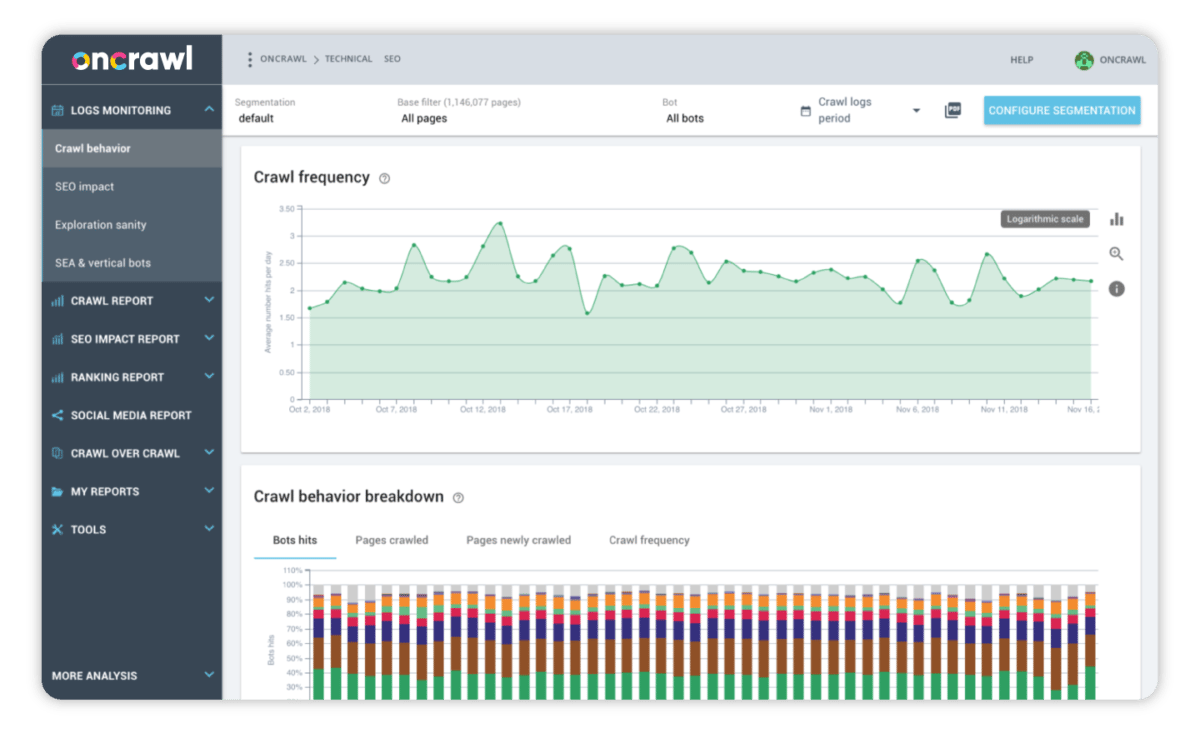The height and width of the screenshot is (733, 1200).
Task: Open the Help link in header
Action: [1021, 60]
